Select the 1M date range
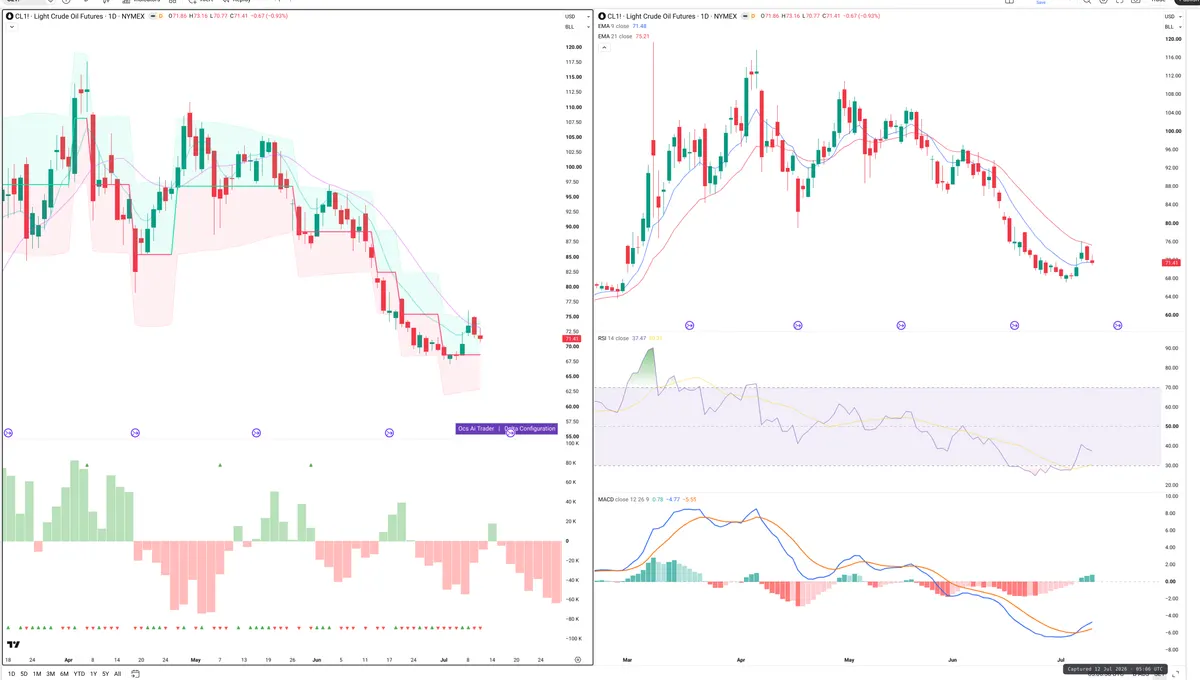The width and height of the screenshot is (1200, 680). (37, 674)
